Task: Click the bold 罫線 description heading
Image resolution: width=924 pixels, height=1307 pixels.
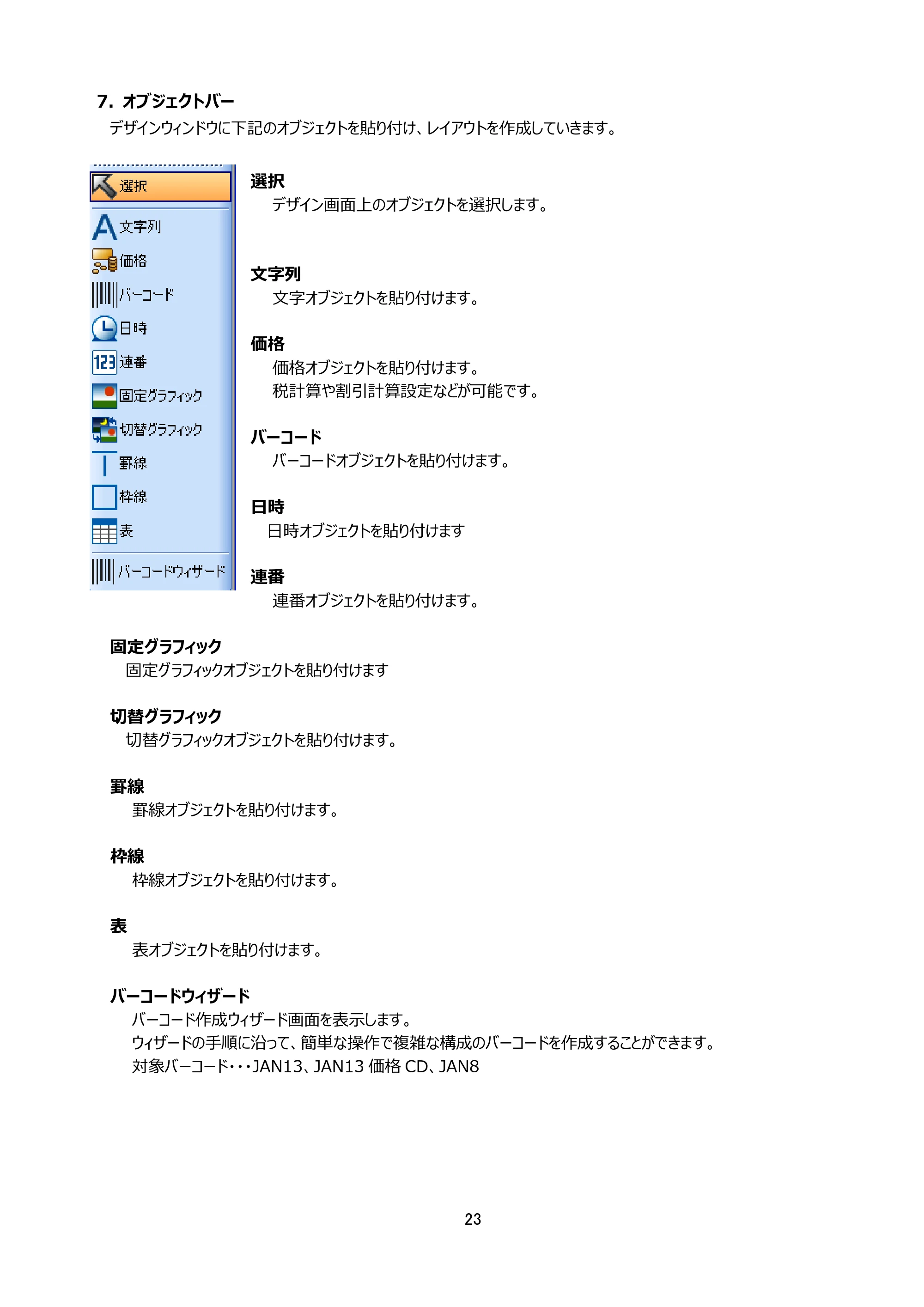Action: tap(127, 787)
